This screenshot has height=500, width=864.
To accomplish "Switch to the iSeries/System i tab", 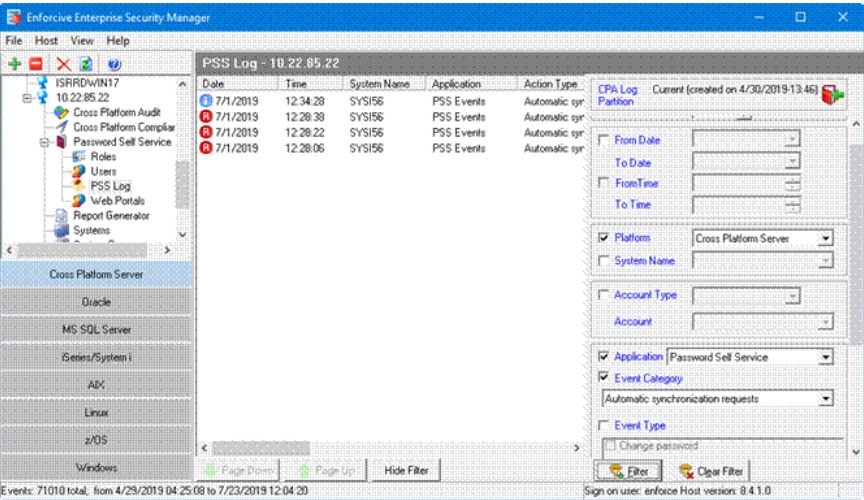I will tap(96, 357).
